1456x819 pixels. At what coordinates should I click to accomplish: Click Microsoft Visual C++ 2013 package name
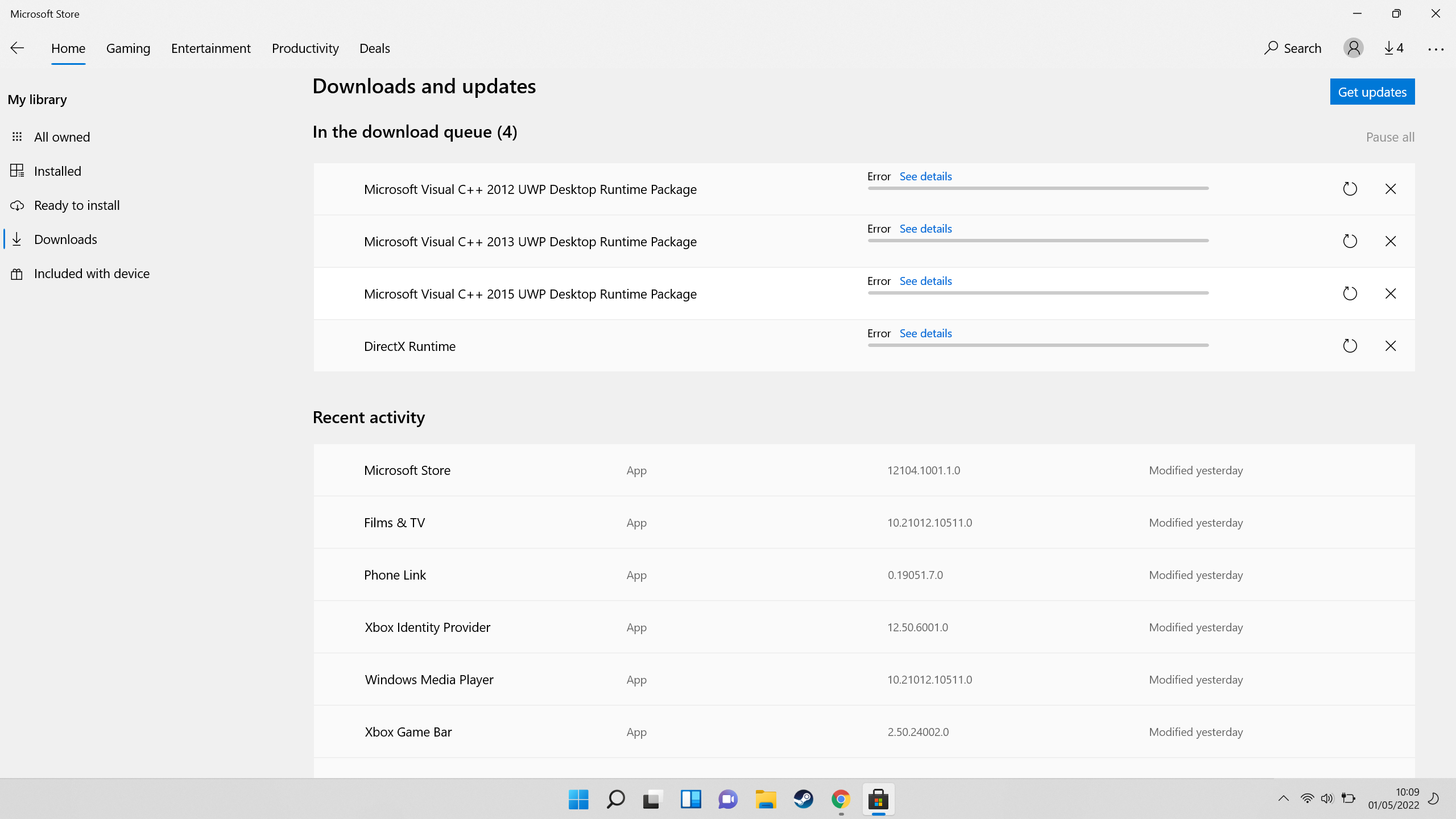tap(530, 242)
